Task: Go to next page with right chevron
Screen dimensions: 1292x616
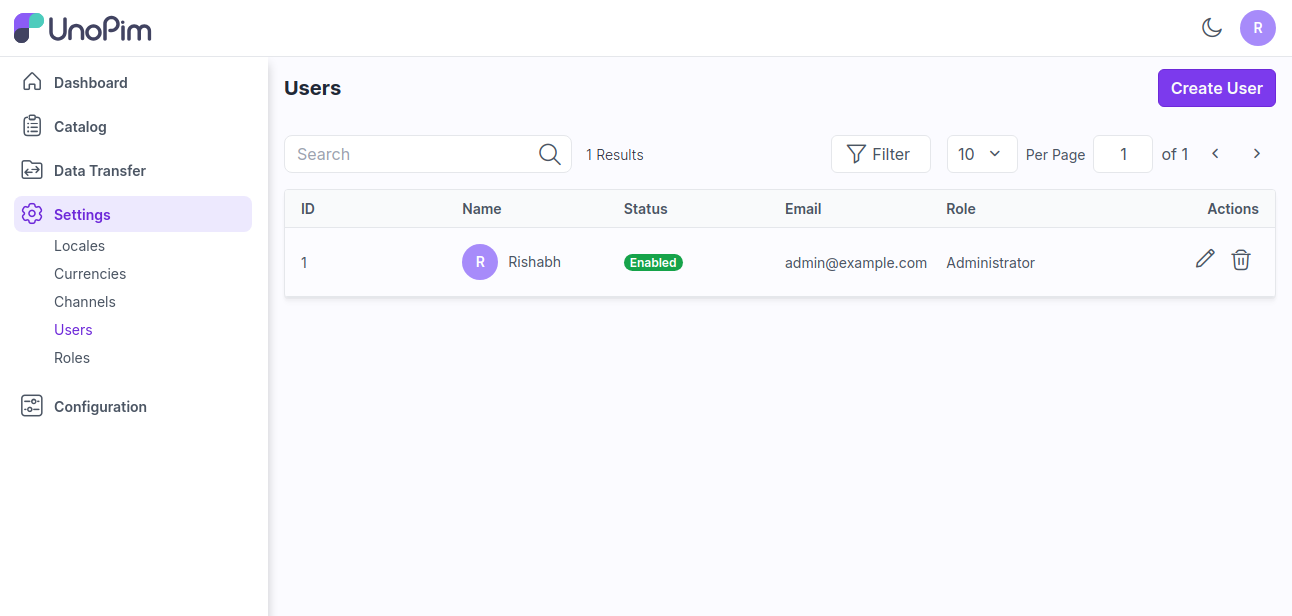Action: (x=1256, y=153)
